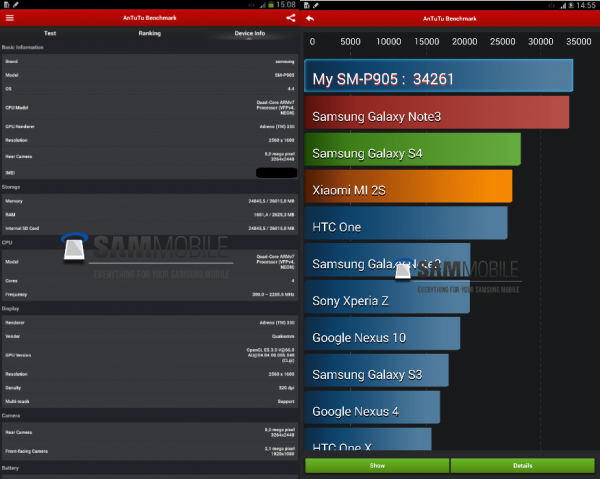The height and width of the screenshot is (479, 600).
Task: Select the Samsung Galaxy Note3 bar
Action: (437, 112)
